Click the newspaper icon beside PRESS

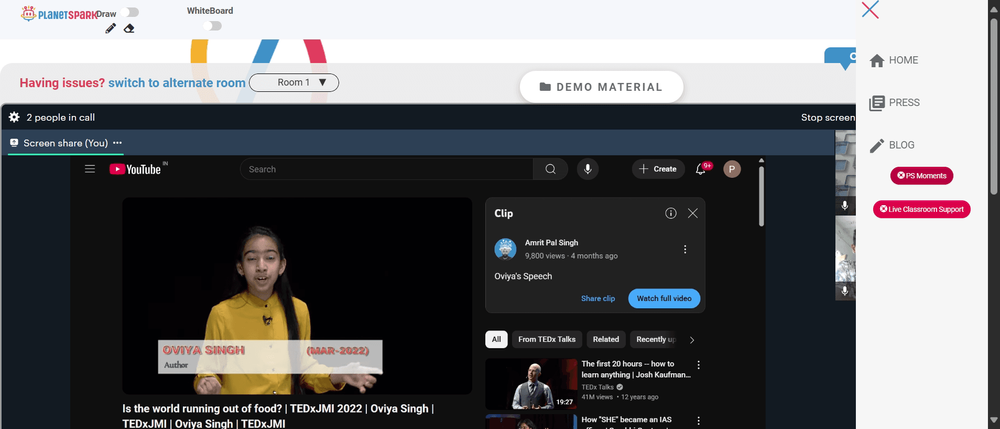pyautogui.click(x=877, y=103)
